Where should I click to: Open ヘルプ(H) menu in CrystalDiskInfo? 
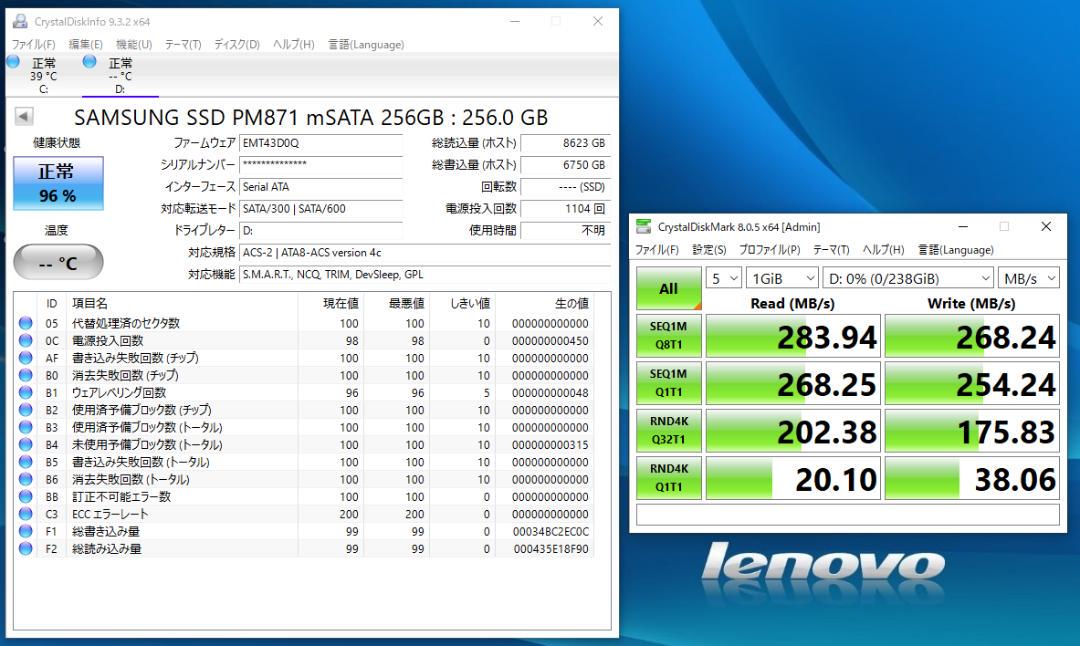coord(293,45)
